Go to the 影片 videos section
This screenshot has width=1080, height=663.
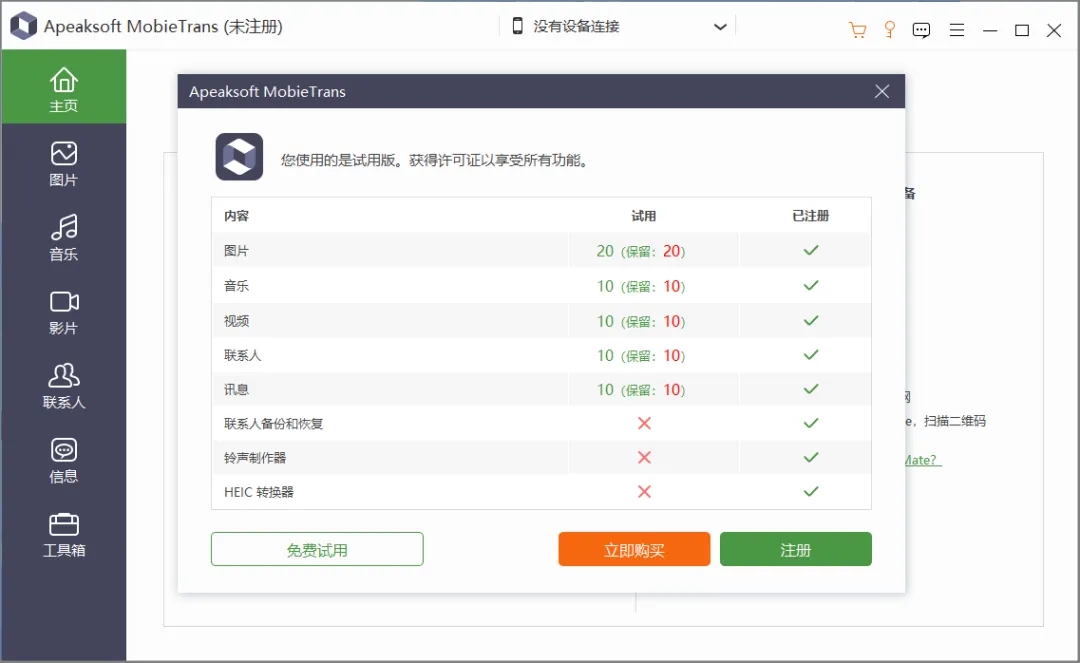click(63, 312)
